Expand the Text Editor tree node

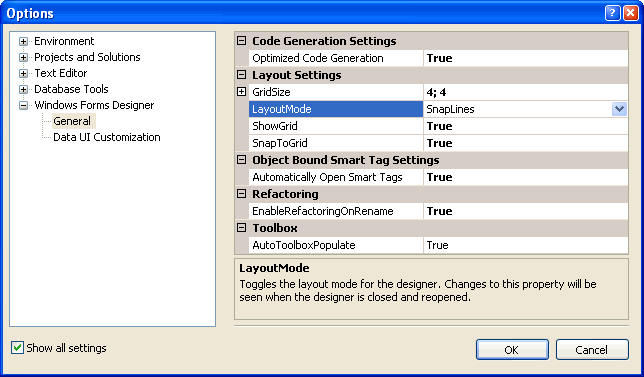pyautogui.click(x=23, y=74)
